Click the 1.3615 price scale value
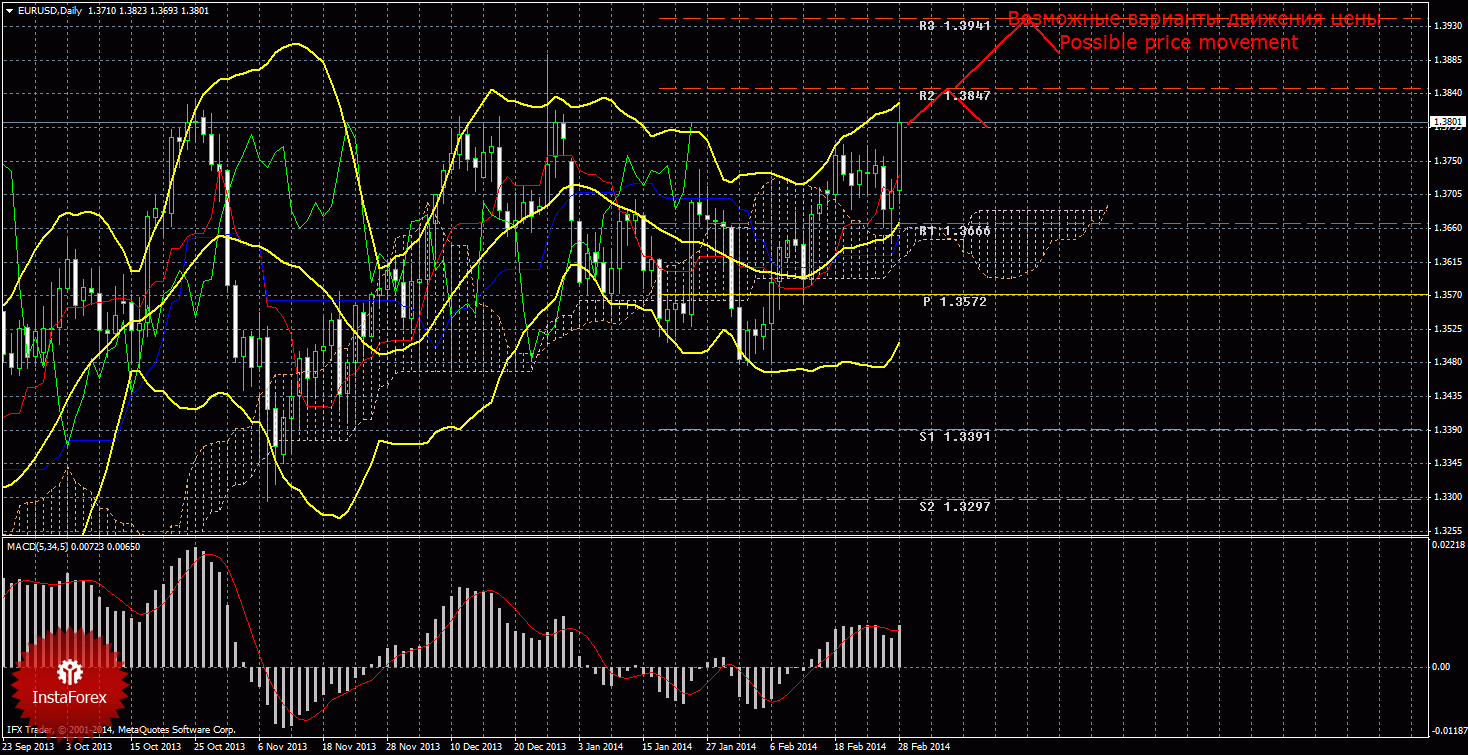The height and width of the screenshot is (755, 1468). coord(1447,261)
